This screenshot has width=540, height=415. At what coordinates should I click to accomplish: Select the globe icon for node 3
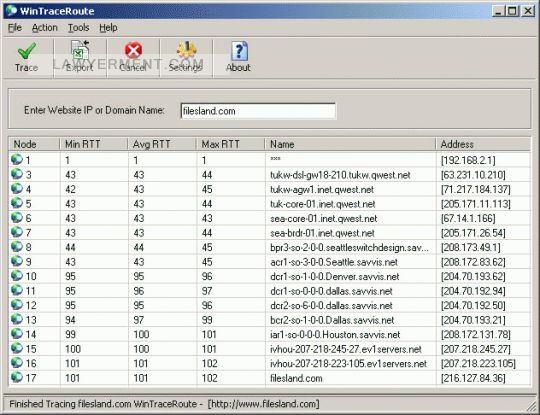tap(17, 174)
